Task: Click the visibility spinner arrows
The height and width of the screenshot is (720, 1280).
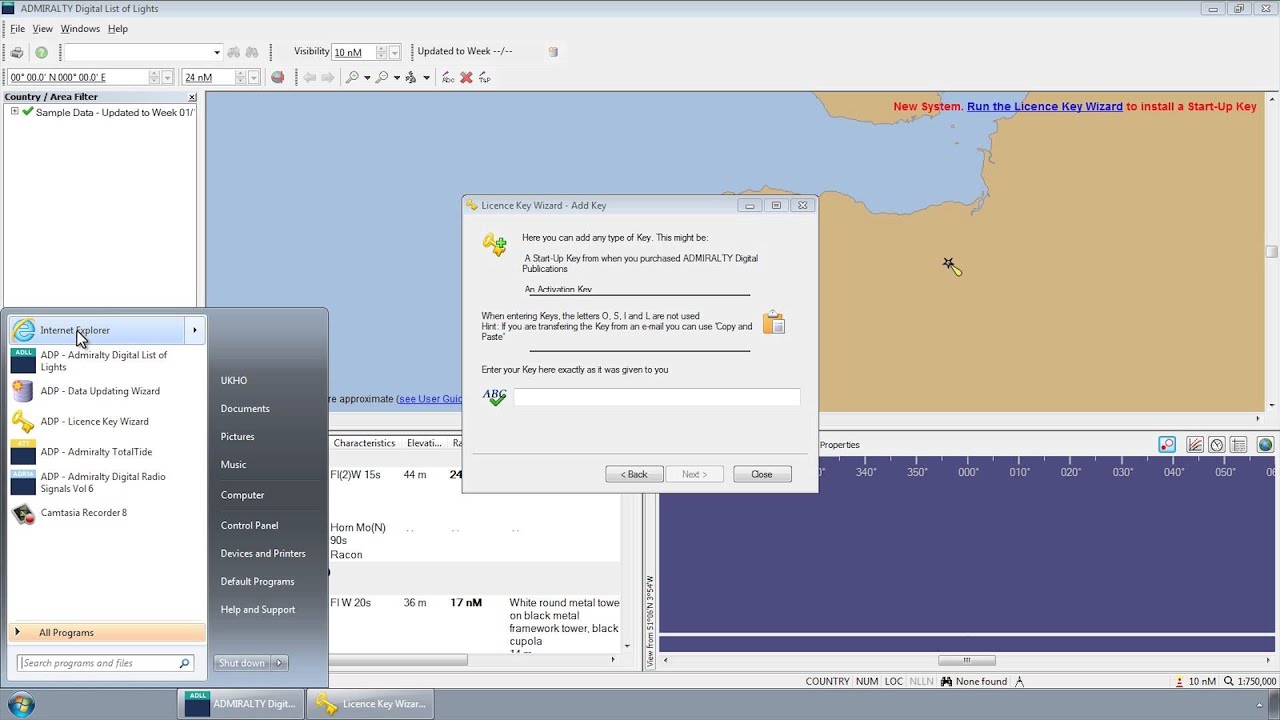Action: click(x=382, y=52)
